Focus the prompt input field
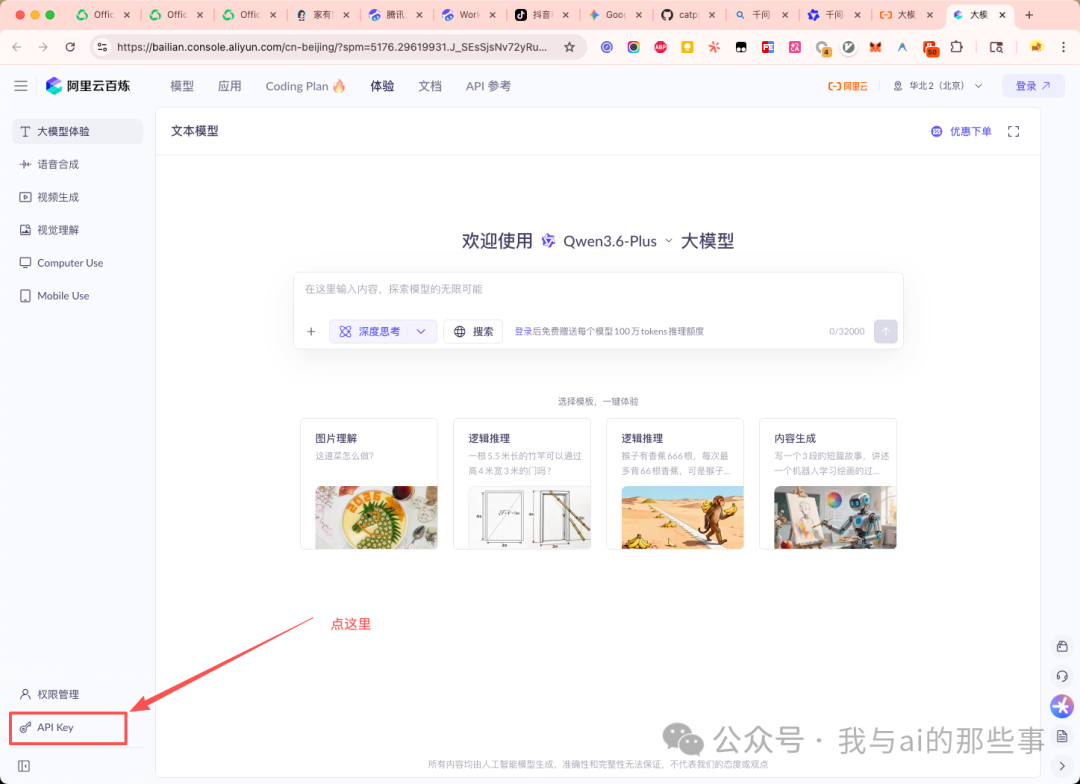Image resolution: width=1080 pixels, height=784 pixels. 598,289
